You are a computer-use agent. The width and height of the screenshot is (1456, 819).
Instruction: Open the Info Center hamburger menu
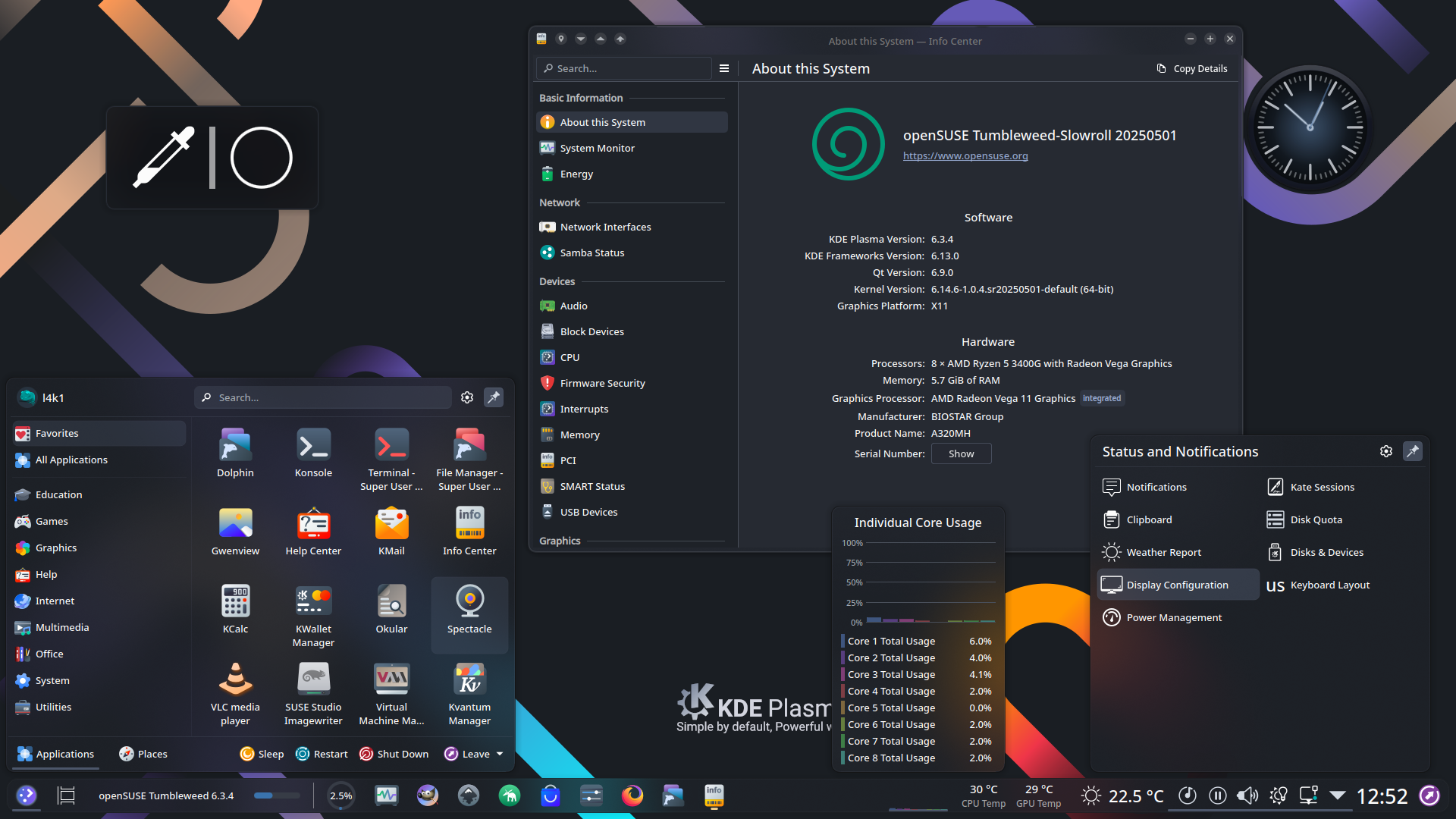click(x=724, y=68)
